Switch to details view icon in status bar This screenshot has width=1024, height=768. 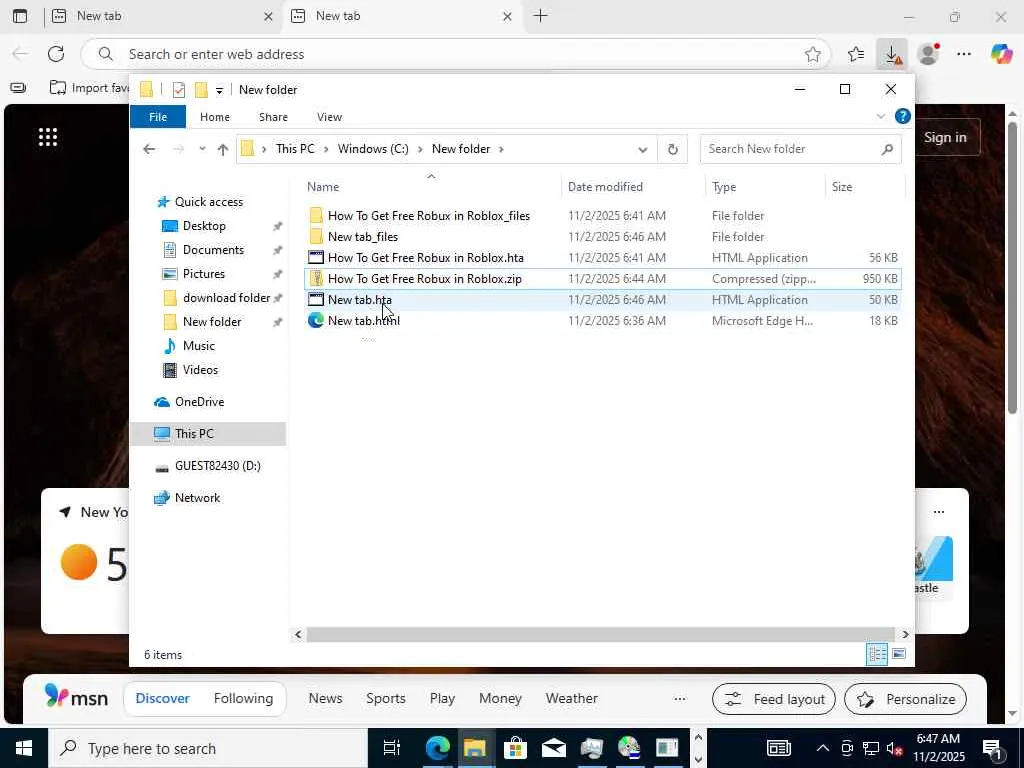point(877,654)
